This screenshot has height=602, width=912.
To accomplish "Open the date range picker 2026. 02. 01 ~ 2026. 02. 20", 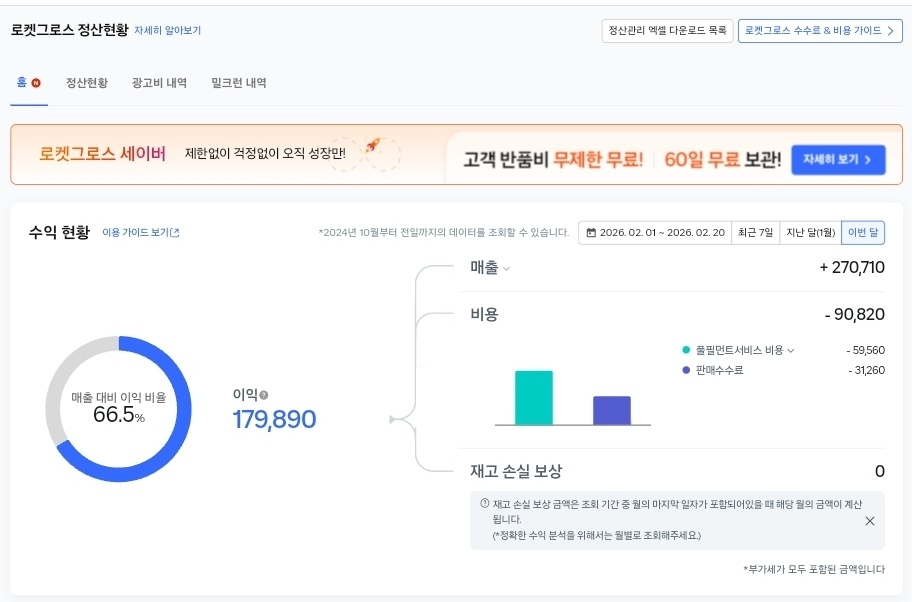I will pos(655,233).
